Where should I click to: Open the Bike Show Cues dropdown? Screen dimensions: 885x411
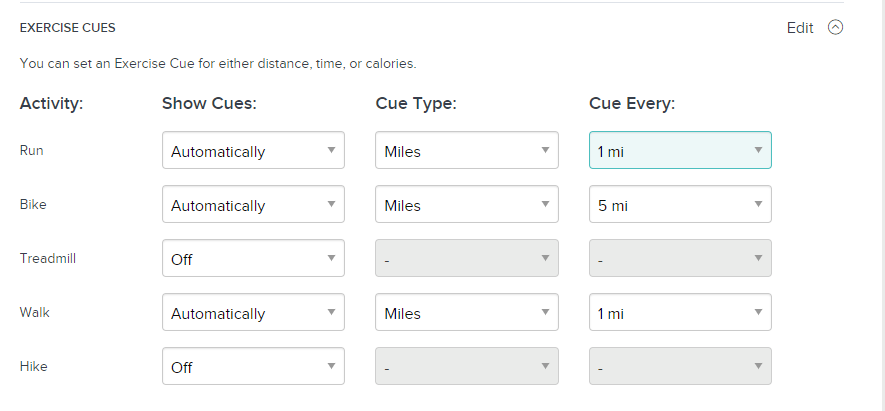[x=253, y=204]
